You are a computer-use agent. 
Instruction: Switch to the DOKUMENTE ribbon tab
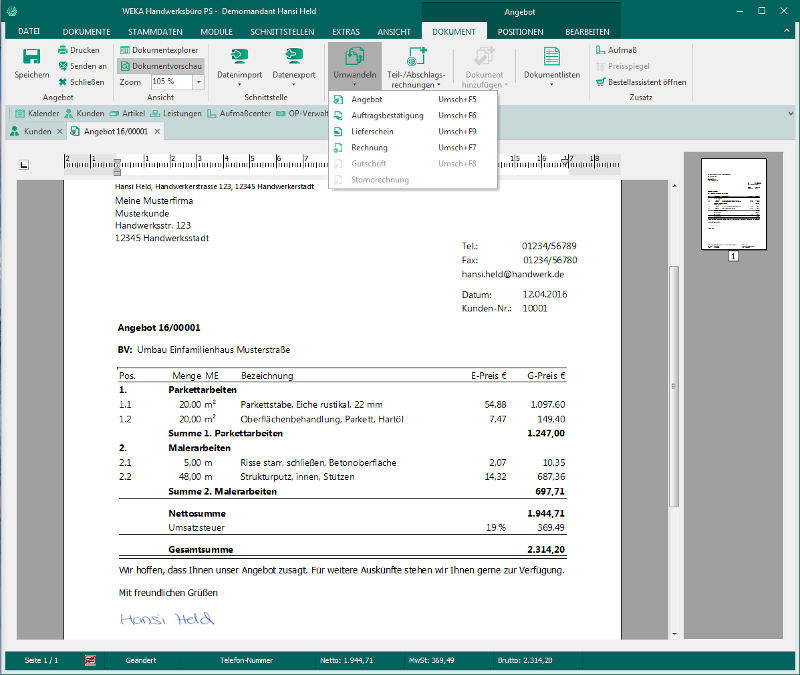click(x=86, y=32)
